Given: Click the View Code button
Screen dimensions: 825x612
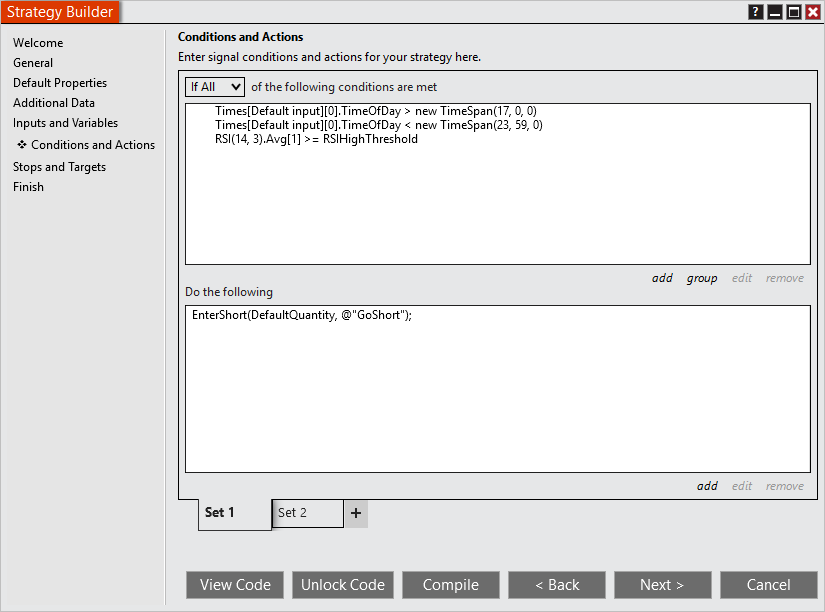Looking at the screenshot, I should tap(234, 585).
